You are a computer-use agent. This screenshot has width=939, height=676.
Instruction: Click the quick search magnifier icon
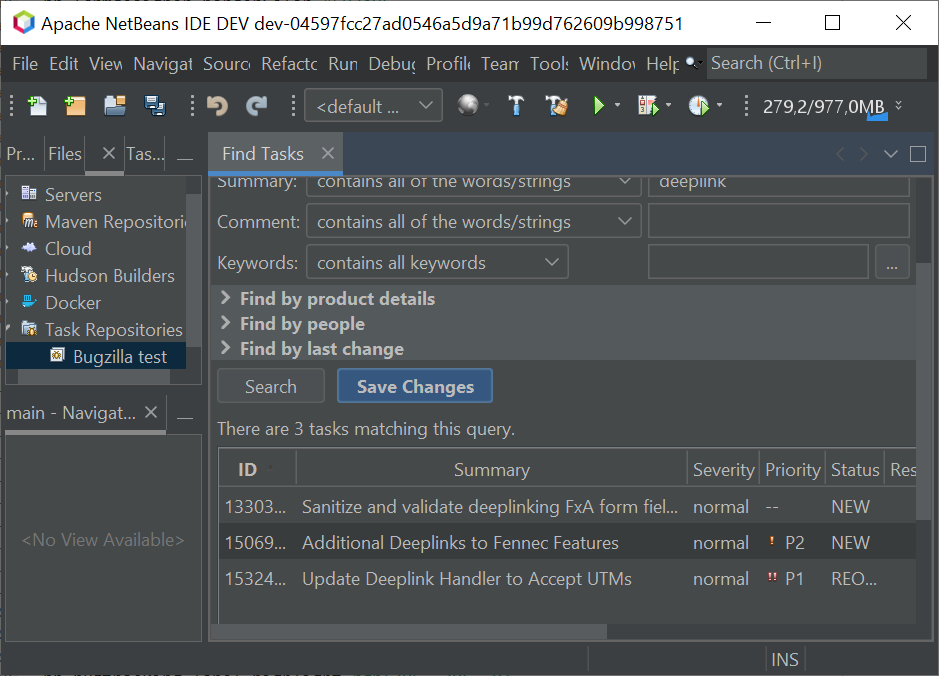click(x=692, y=62)
